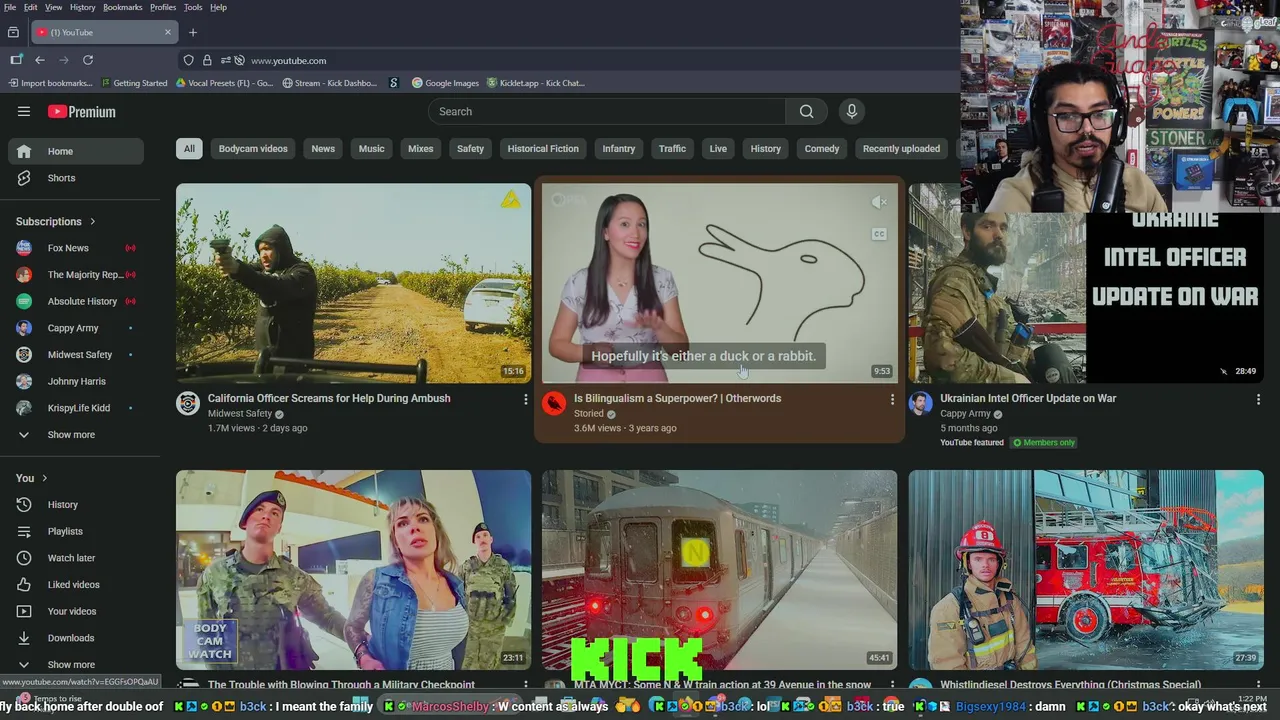The image size is (1280, 720).
Task: Open the Getting Started bookmark
Action: (134, 83)
